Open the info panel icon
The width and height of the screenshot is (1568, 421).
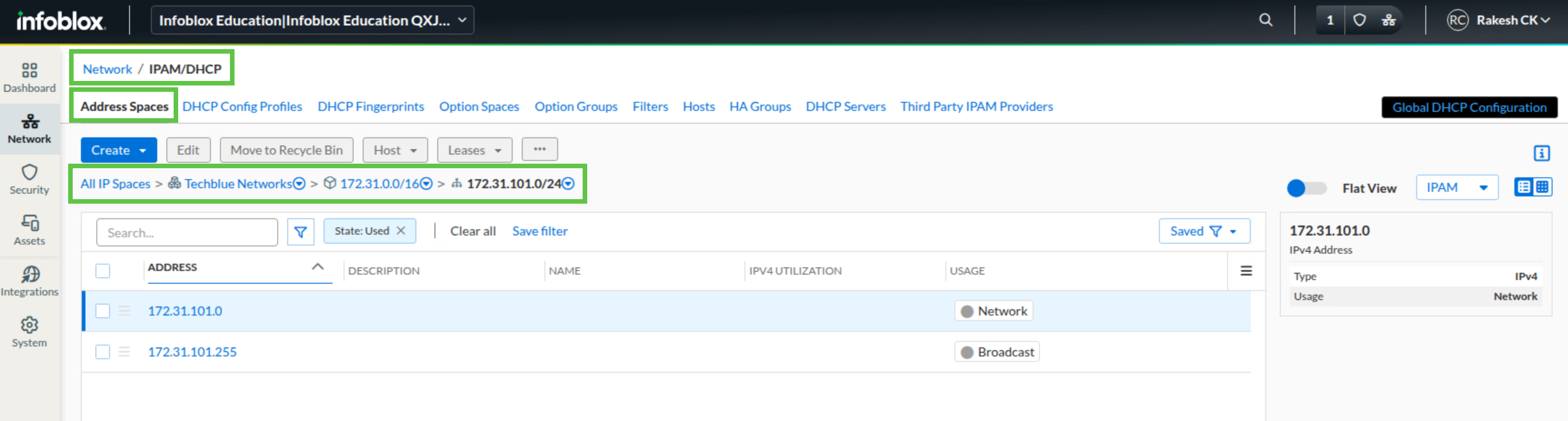[x=1541, y=153]
